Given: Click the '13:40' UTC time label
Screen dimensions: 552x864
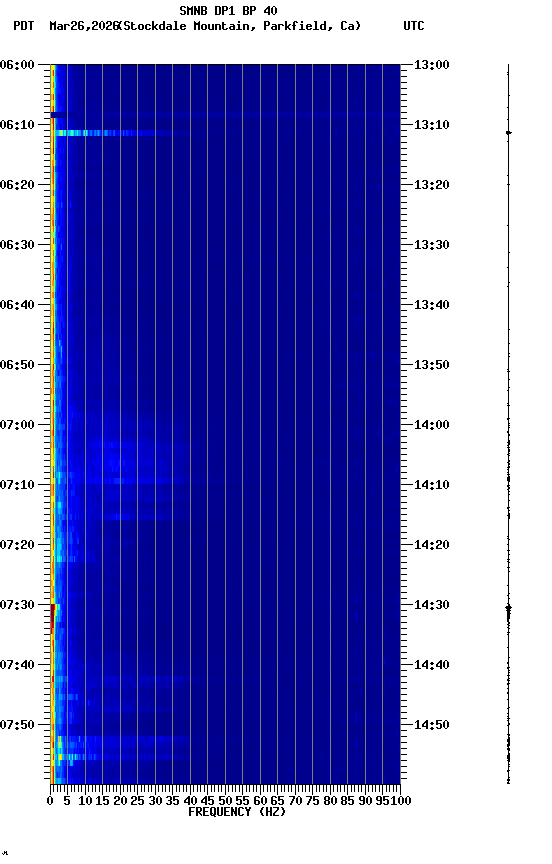Looking at the screenshot, I should tap(432, 305).
